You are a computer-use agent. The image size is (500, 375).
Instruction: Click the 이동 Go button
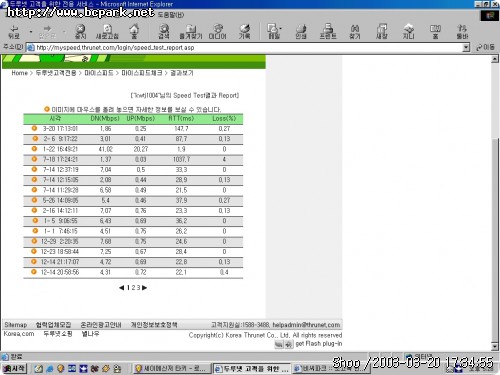click(485, 47)
